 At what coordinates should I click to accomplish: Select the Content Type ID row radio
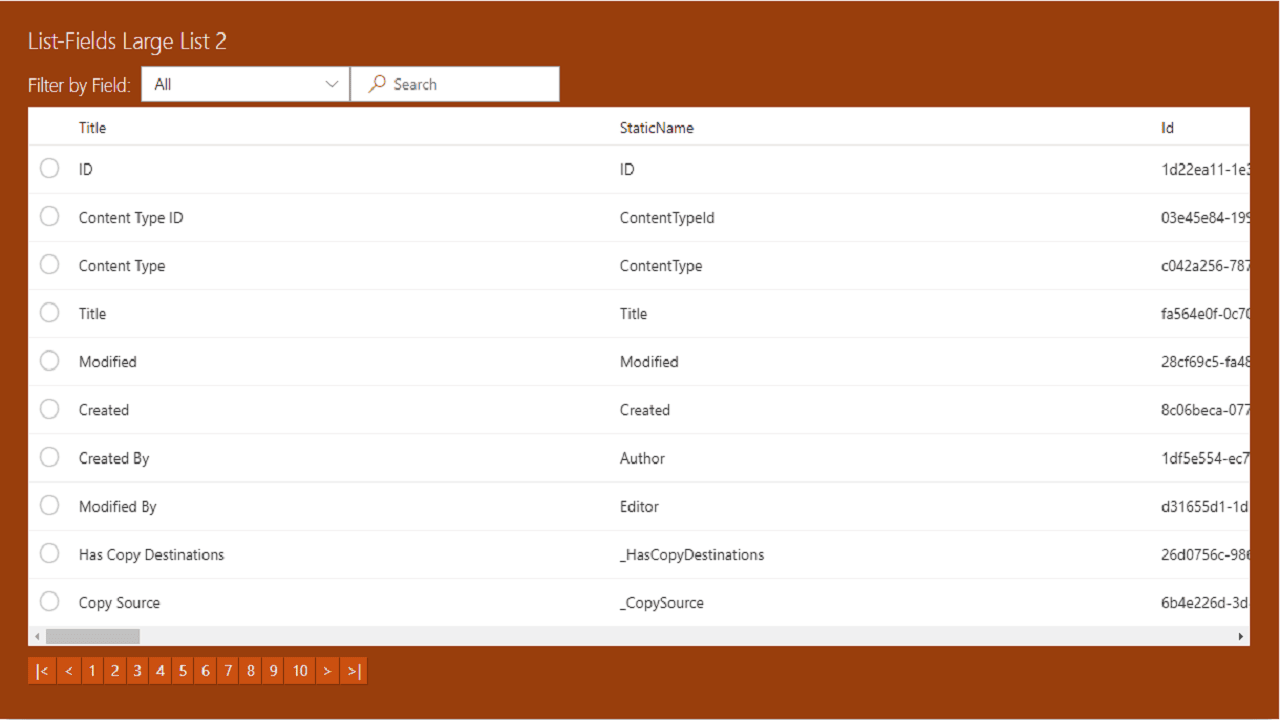[x=49, y=216]
